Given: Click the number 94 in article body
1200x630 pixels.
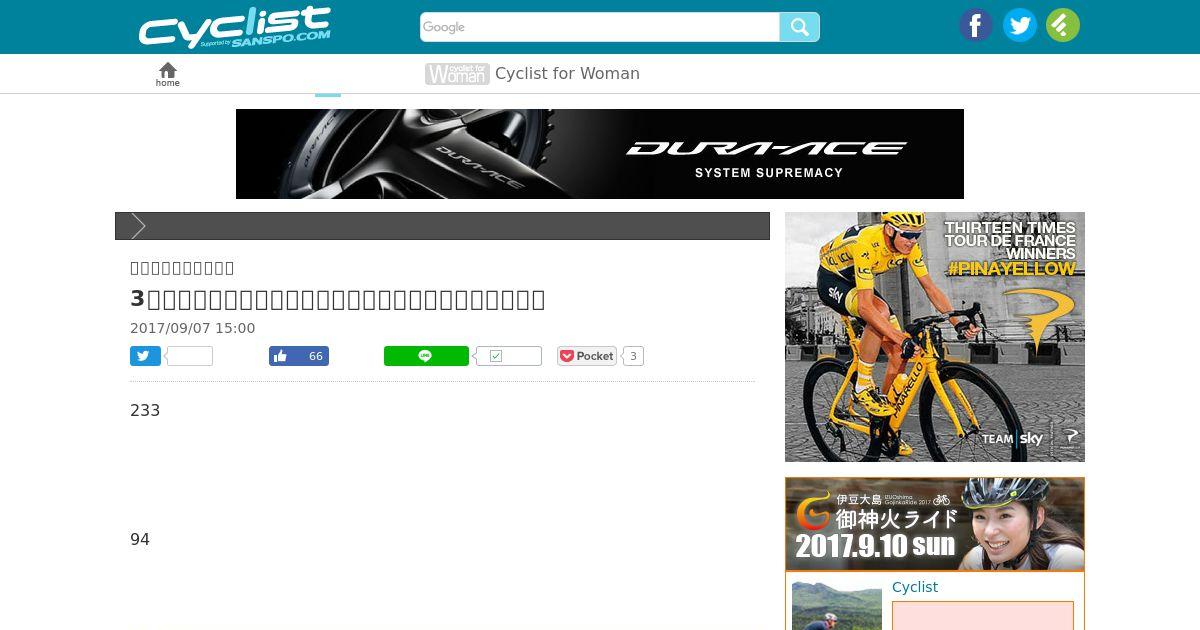Looking at the screenshot, I should click(x=140, y=539).
